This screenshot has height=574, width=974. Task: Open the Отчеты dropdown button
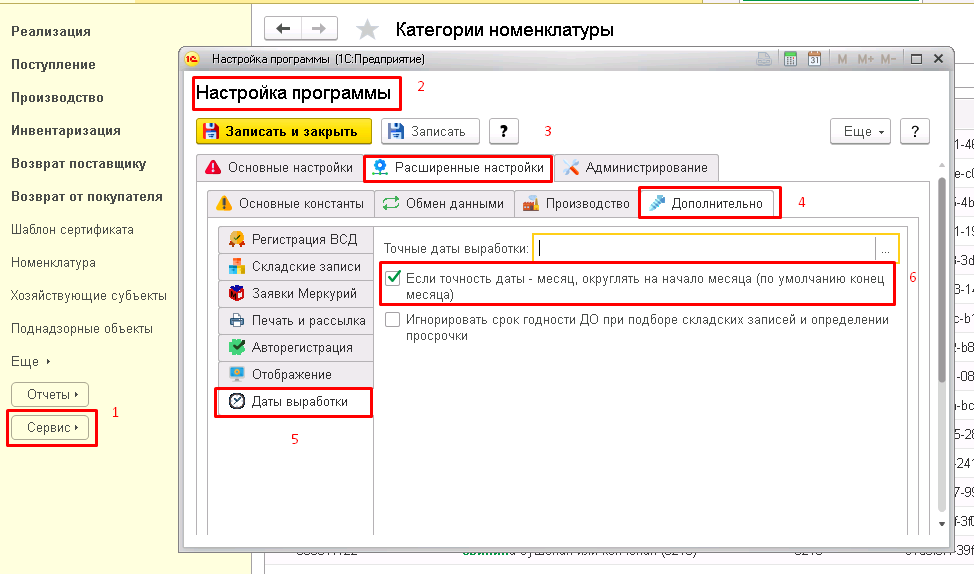tap(50, 394)
